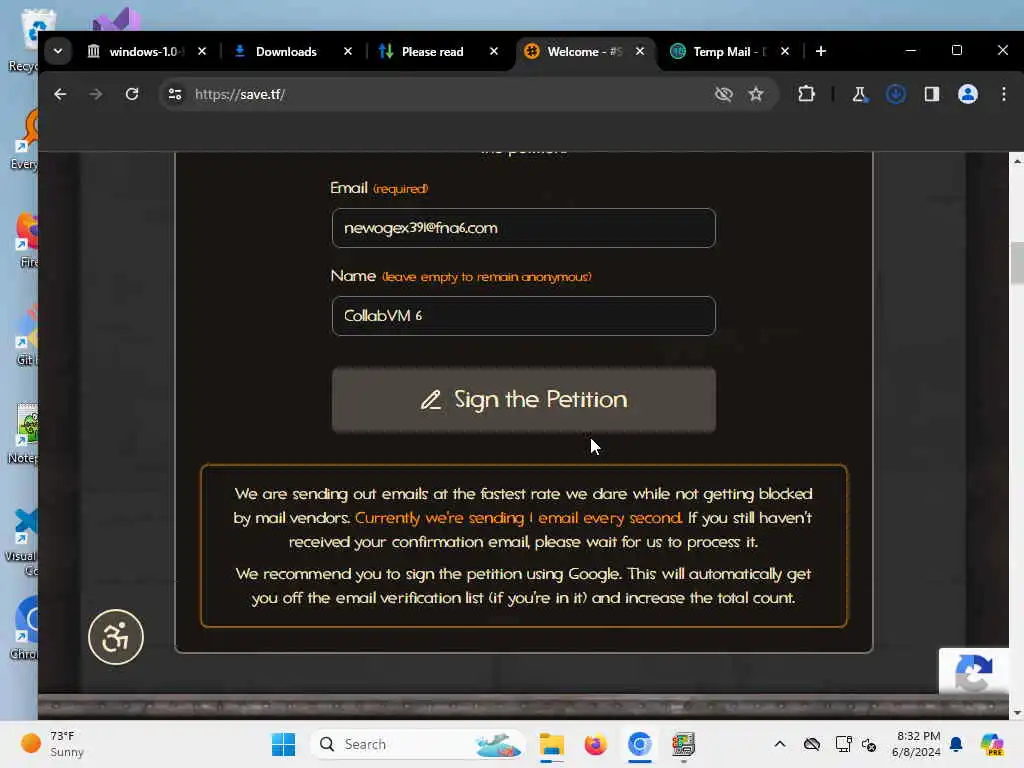Screen dimensions: 1024x768
Task: Open the clock showing 8:32 PM
Action: [x=917, y=744]
